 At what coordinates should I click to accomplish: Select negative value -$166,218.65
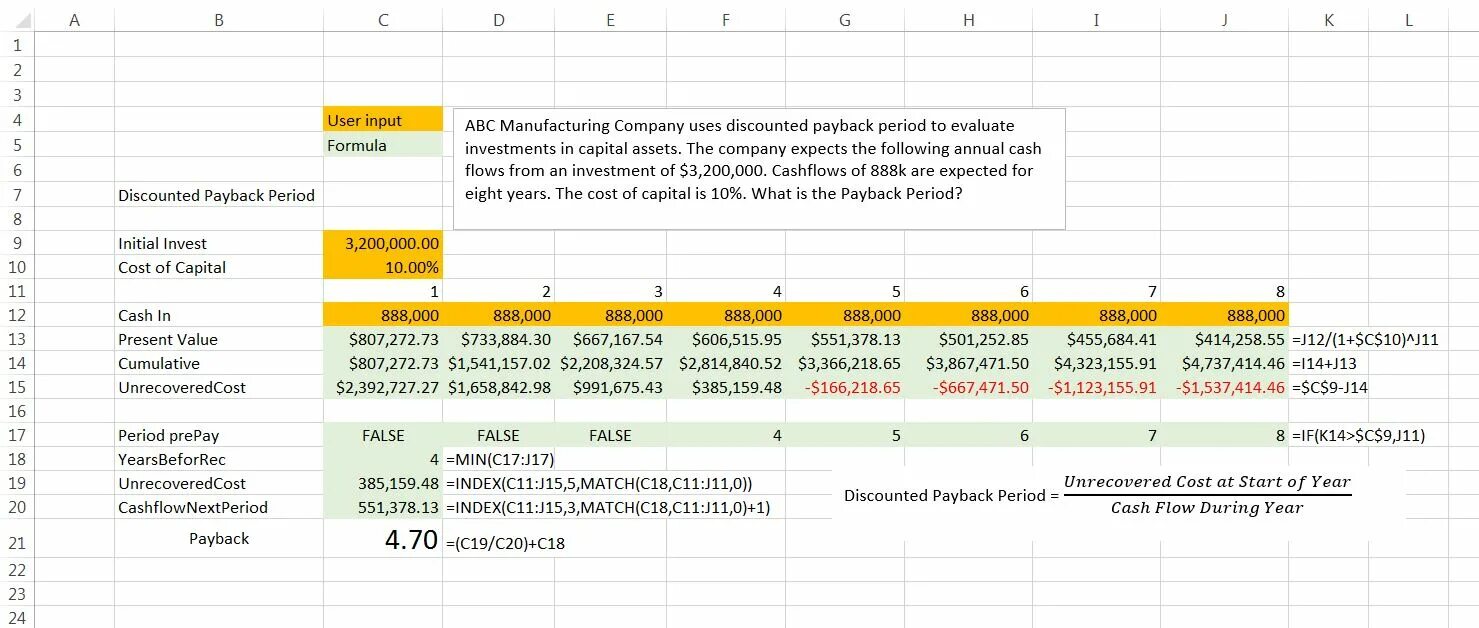[x=844, y=387]
